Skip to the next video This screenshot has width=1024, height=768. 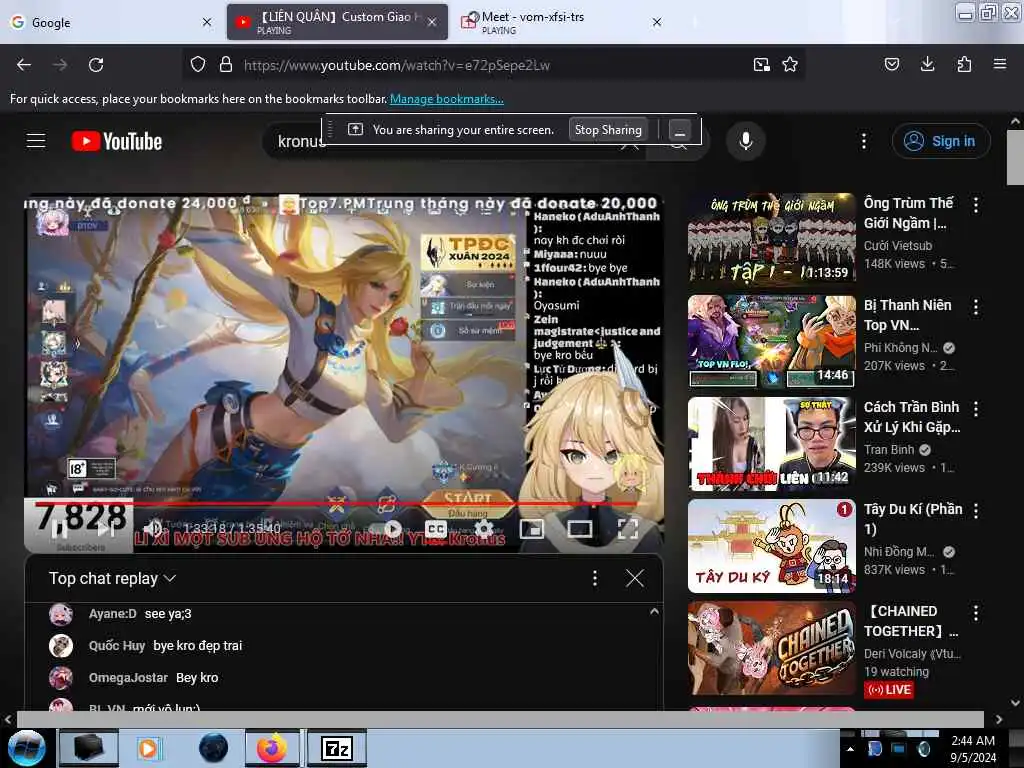pyautogui.click(x=106, y=529)
